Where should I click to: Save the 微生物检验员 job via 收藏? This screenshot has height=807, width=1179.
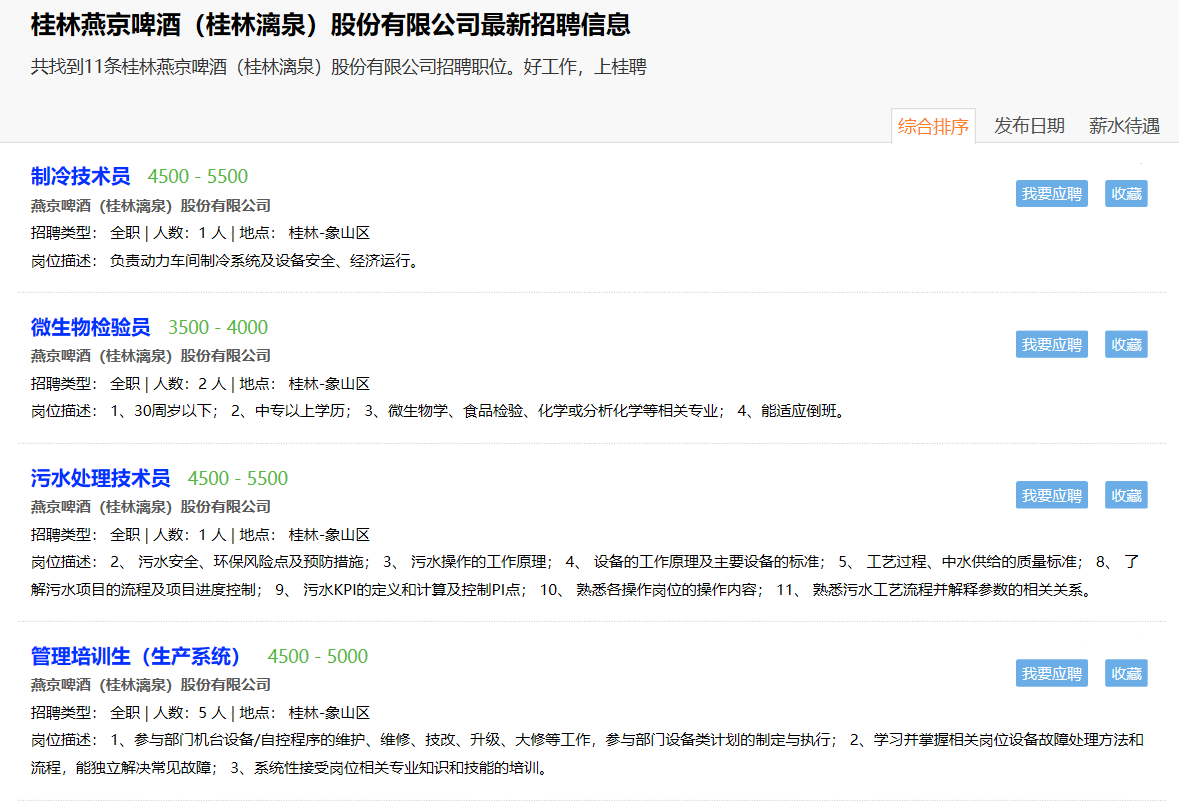click(x=1126, y=344)
